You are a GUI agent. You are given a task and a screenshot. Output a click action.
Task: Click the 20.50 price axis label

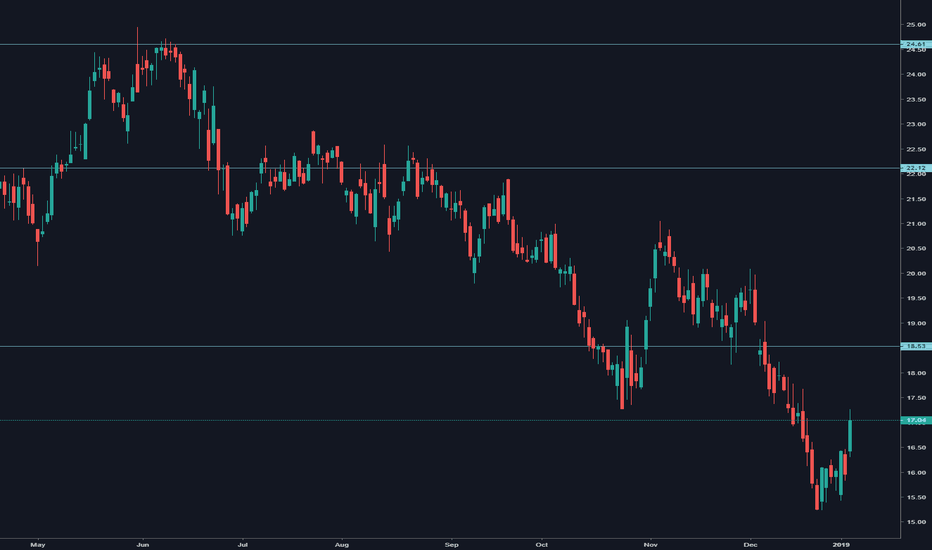[x=916, y=249]
